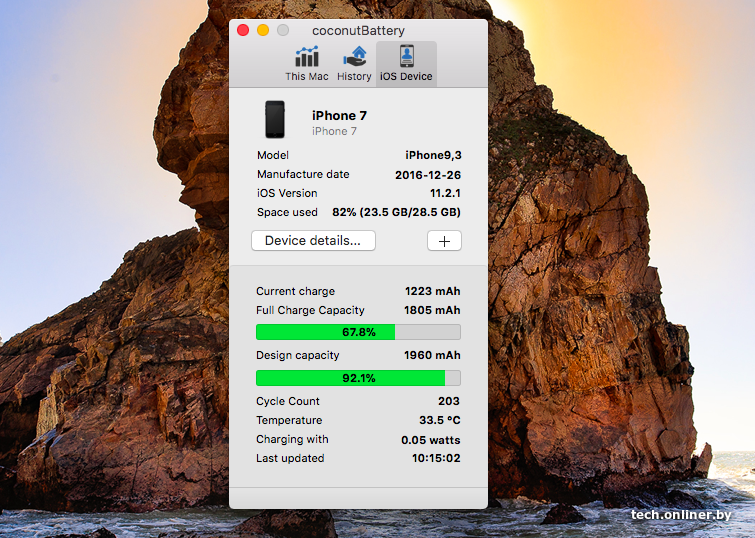Click the coconutBattery window title
This screenshot has width=755, height=538.
[358, 31]
